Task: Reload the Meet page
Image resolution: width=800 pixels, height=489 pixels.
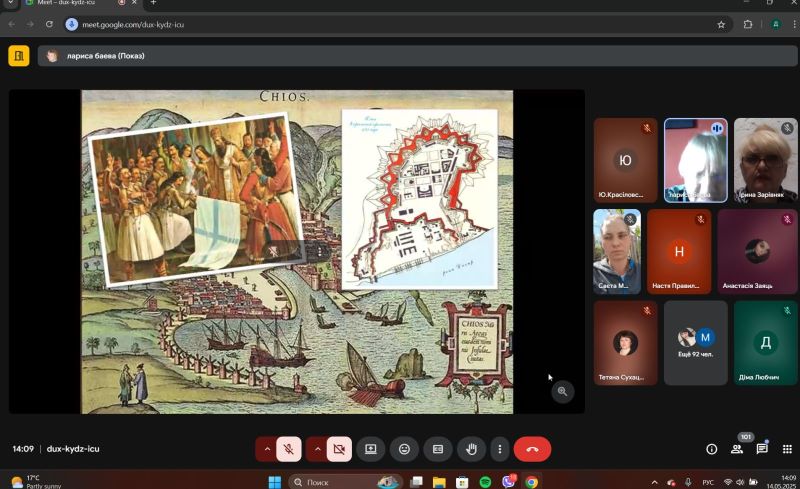Action: pos(49,25)
